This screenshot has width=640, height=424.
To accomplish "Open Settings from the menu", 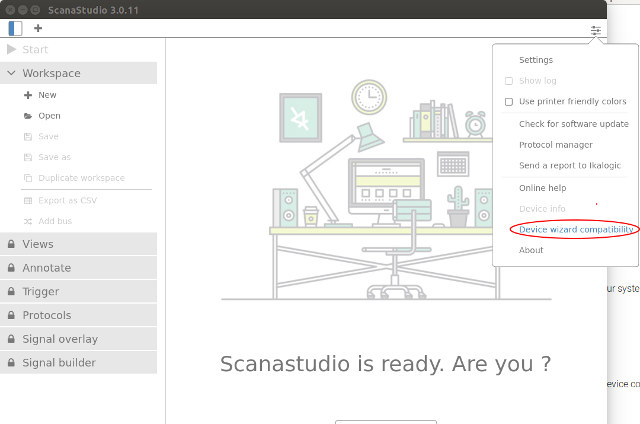I will pyautogui.click(x=536, y=60).
